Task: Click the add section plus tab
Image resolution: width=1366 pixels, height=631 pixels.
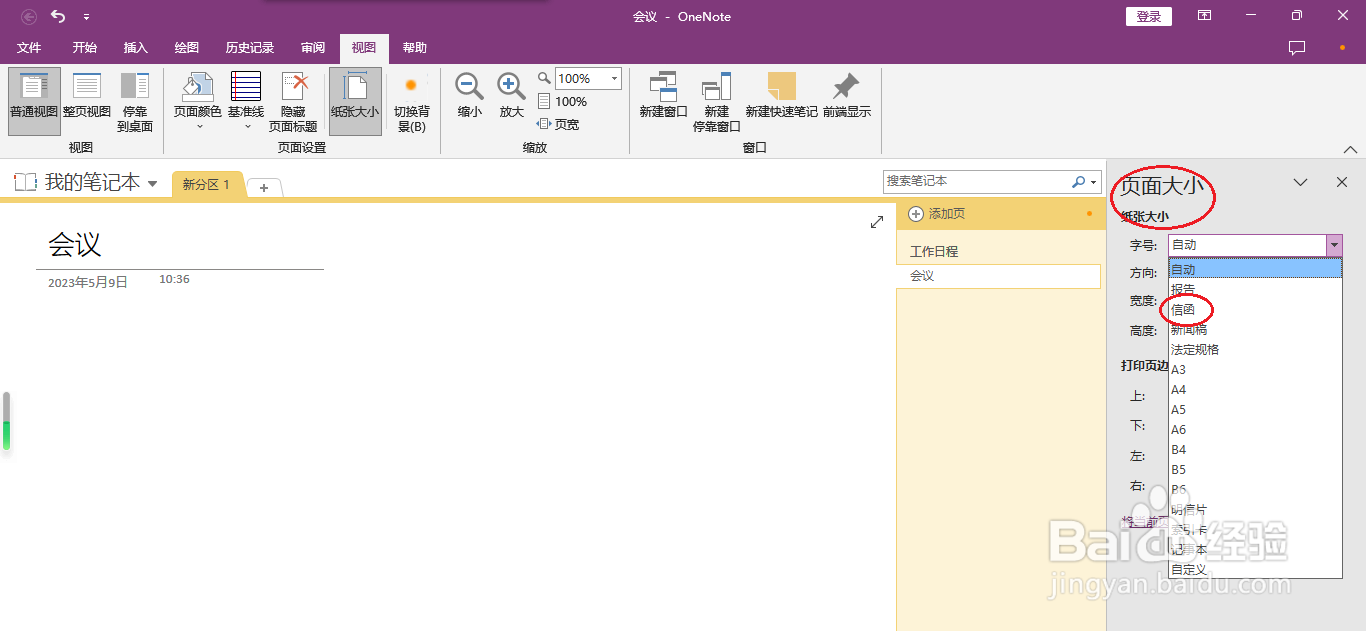Action: coord(264,188)
